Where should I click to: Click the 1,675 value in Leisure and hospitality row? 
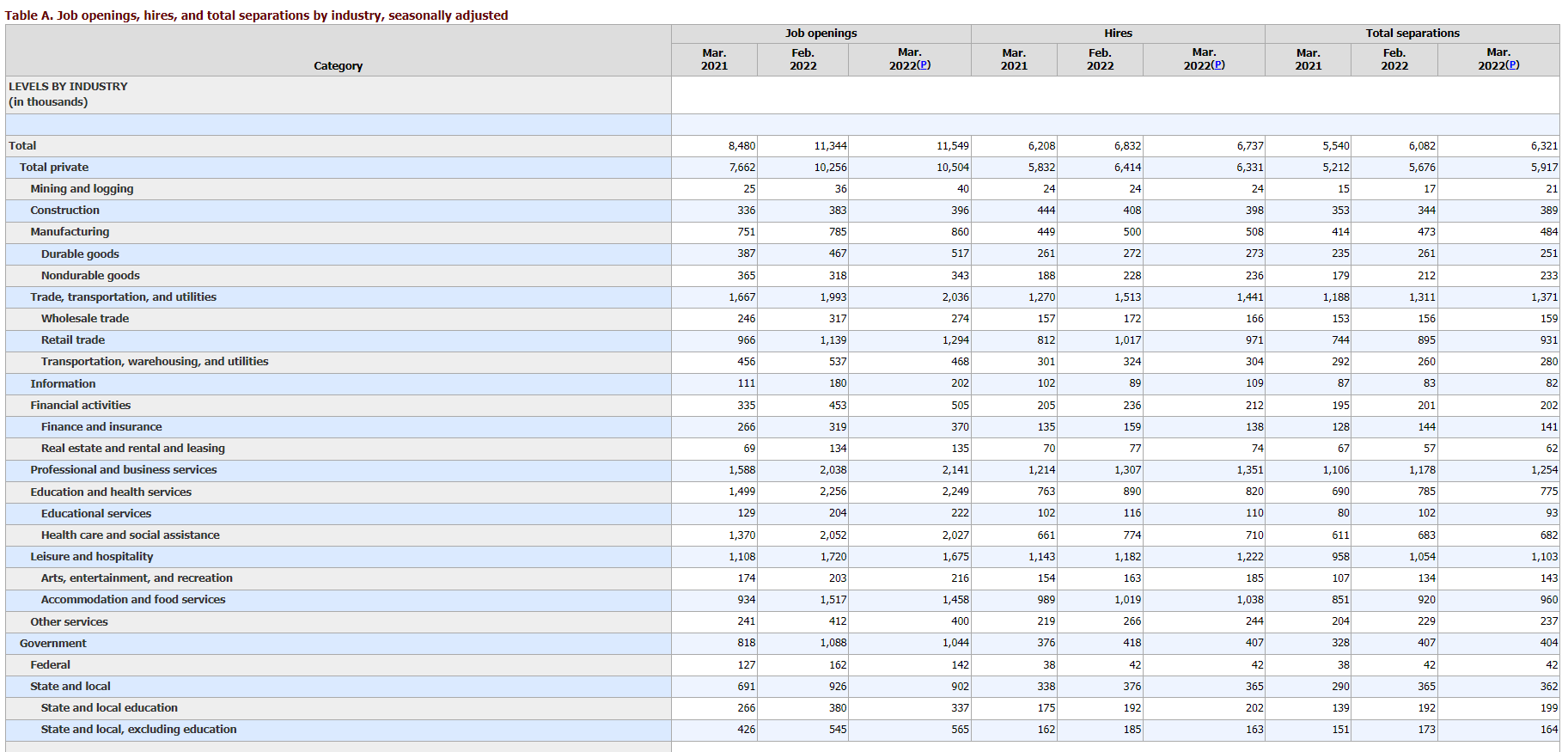[x=955, y=557]
